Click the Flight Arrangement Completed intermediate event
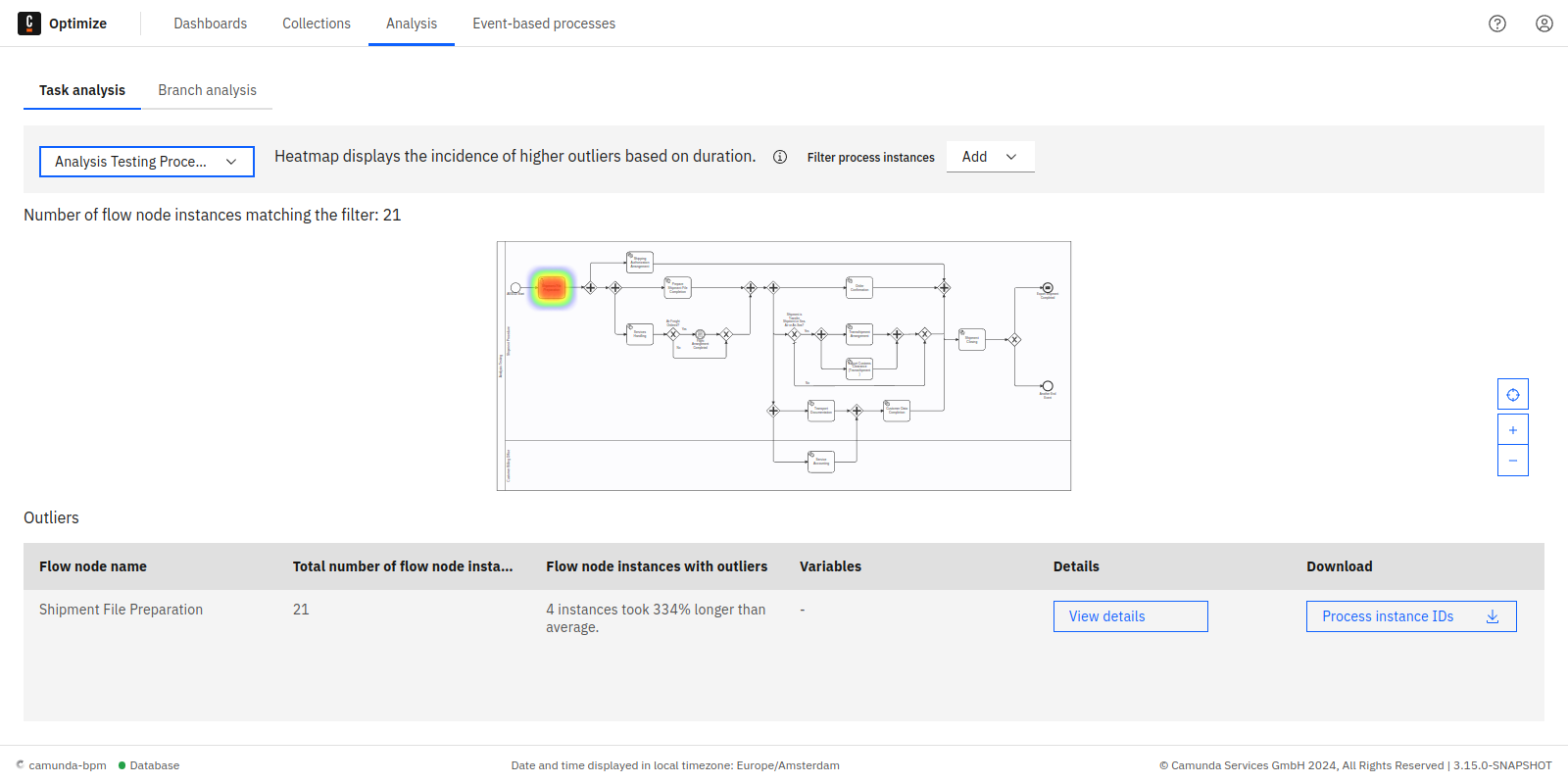The image size is (1568, 784). click(x=700, y=334)
